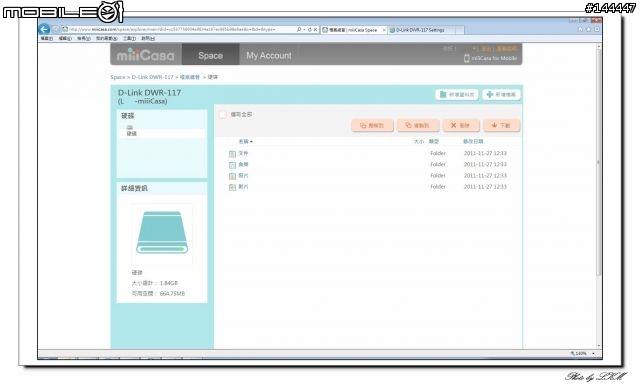640x388 pixels.
Task: Click the scrollbar down arrow
Action: pos(599,346)
